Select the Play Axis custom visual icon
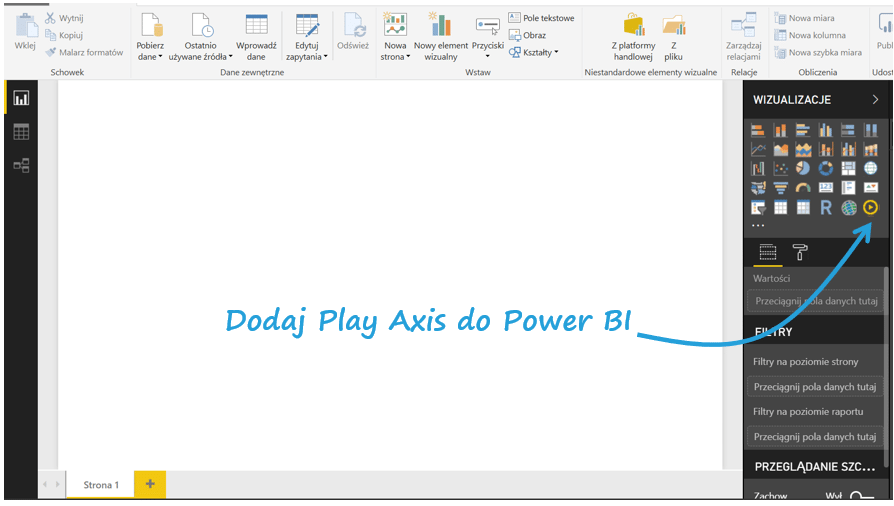The image size is (894, 506). coord(870,208)
